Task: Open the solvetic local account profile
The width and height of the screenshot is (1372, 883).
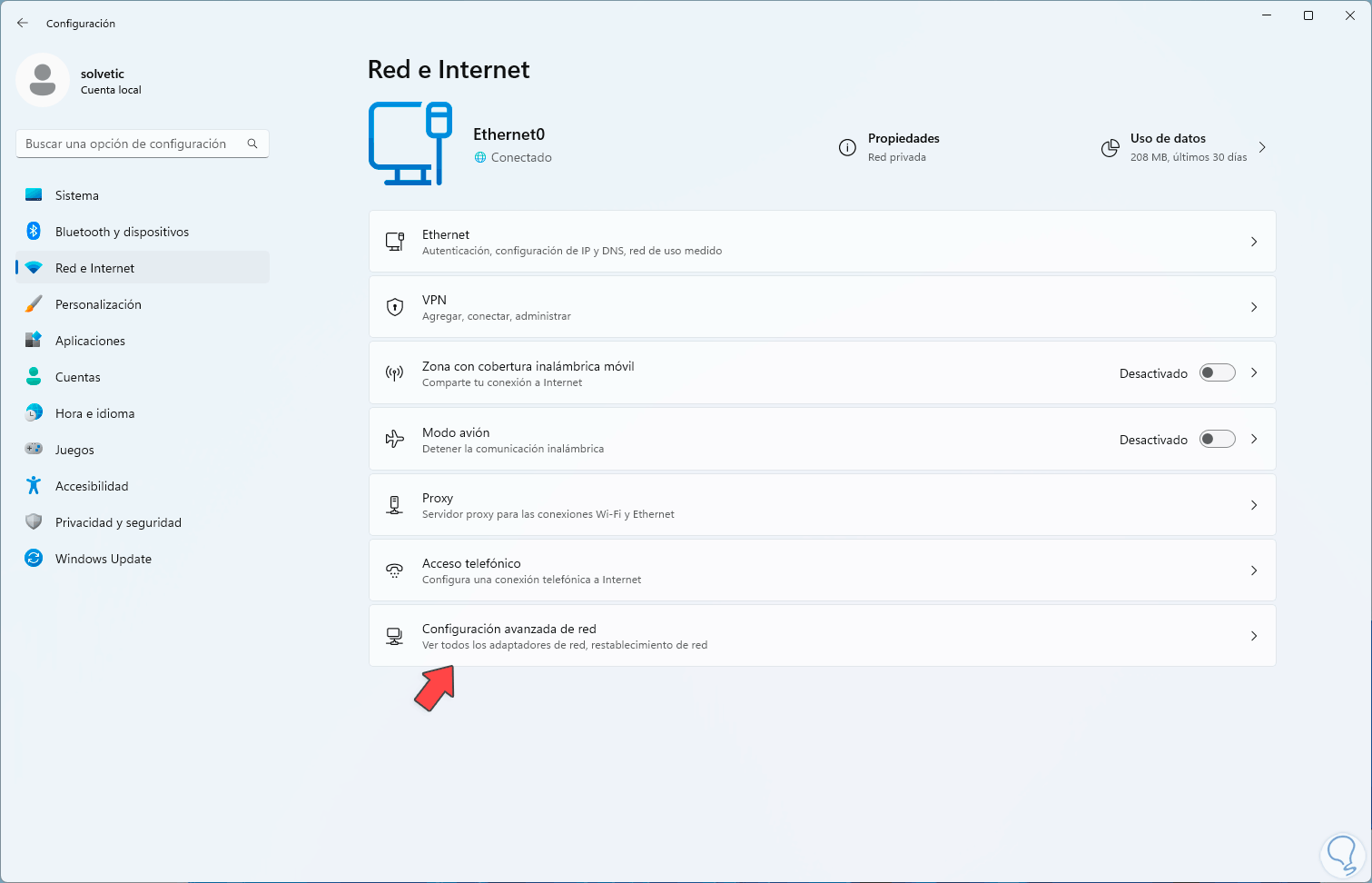Action: tap(79, 80)
